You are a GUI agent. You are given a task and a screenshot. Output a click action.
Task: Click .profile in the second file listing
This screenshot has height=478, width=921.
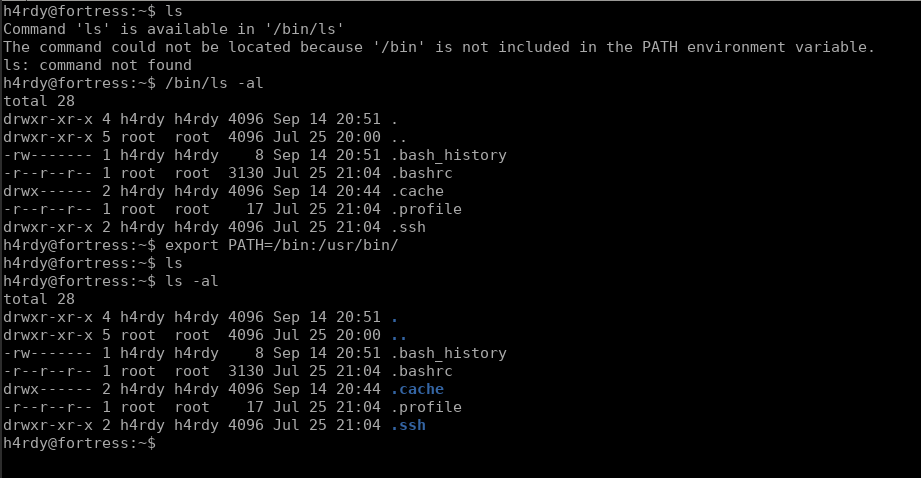[x=426, y=407]
